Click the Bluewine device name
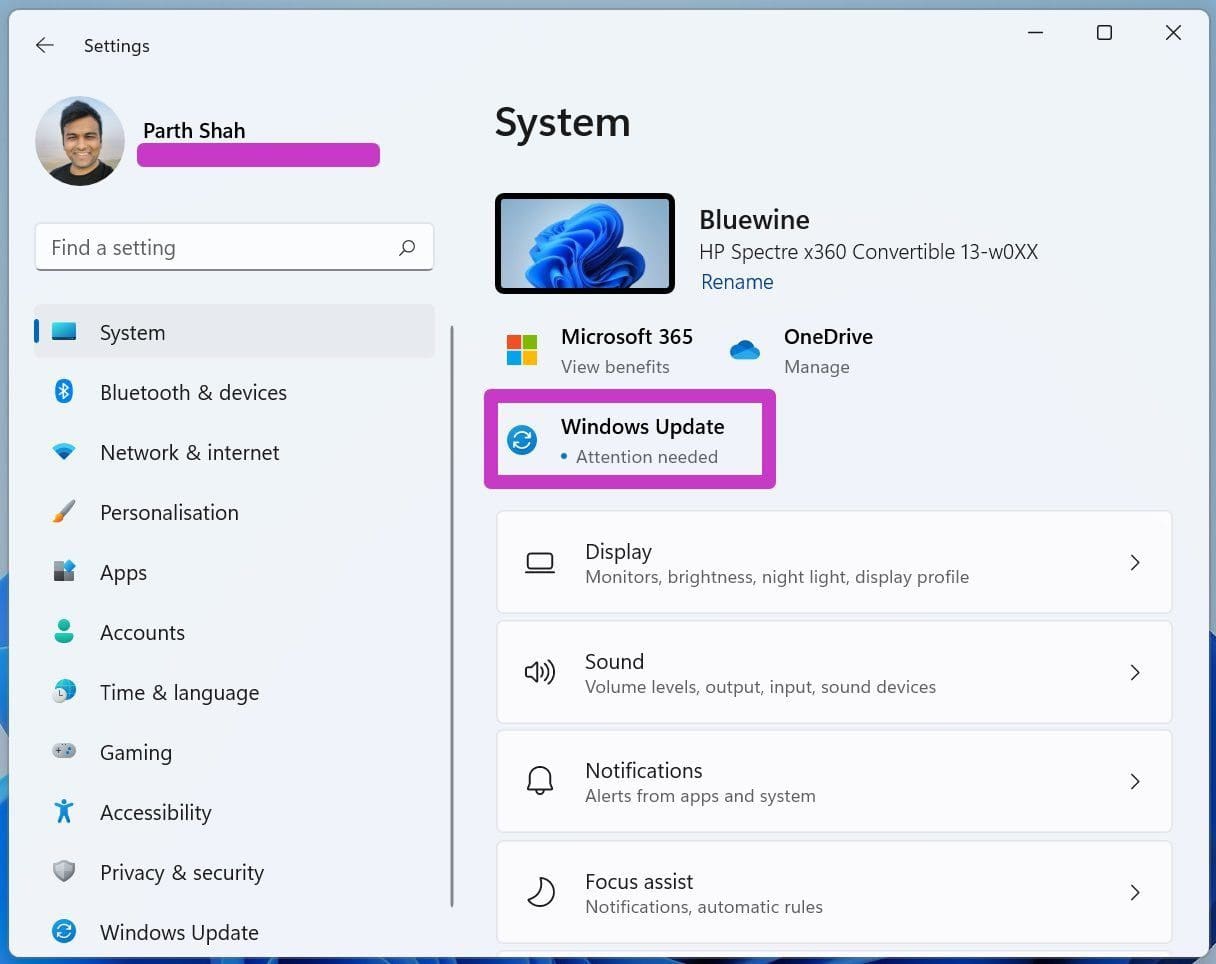Viewport: 1216px width, 964px height. [754, 219]
